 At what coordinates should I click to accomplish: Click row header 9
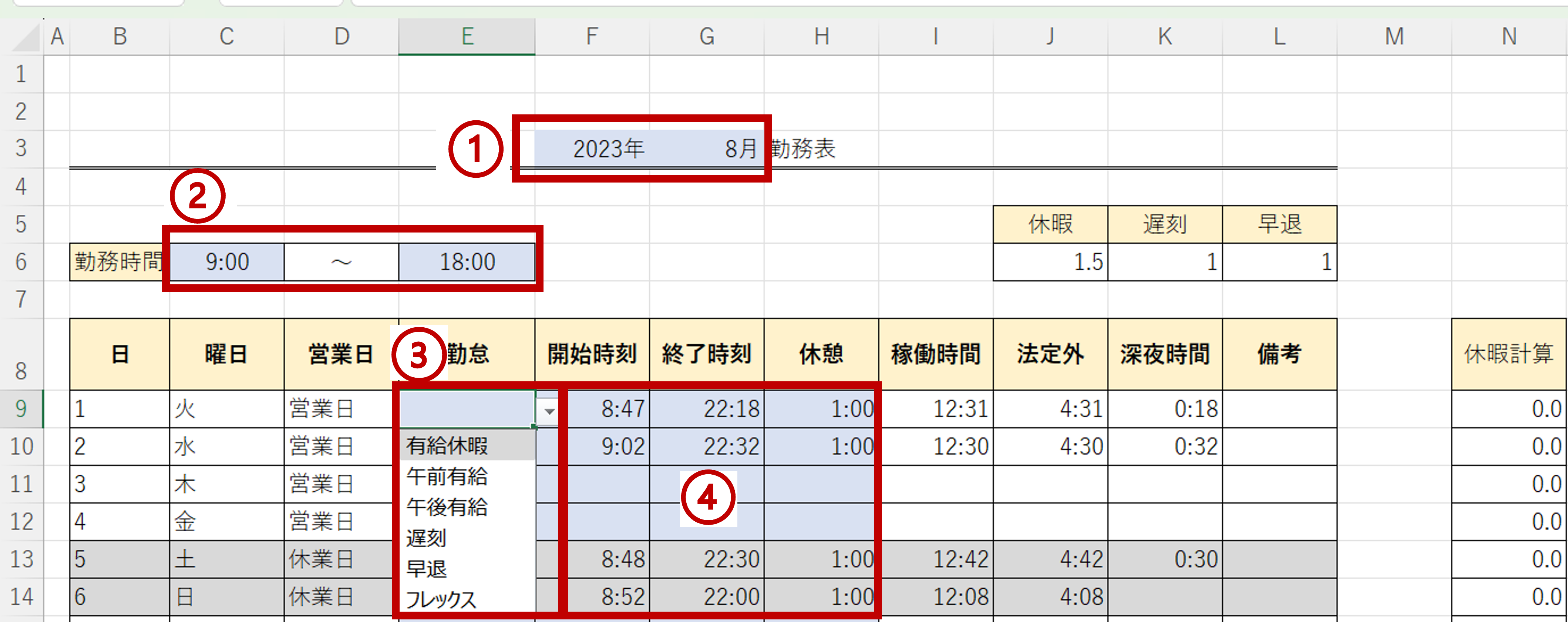pyautogui.click(x=21, y=409)
